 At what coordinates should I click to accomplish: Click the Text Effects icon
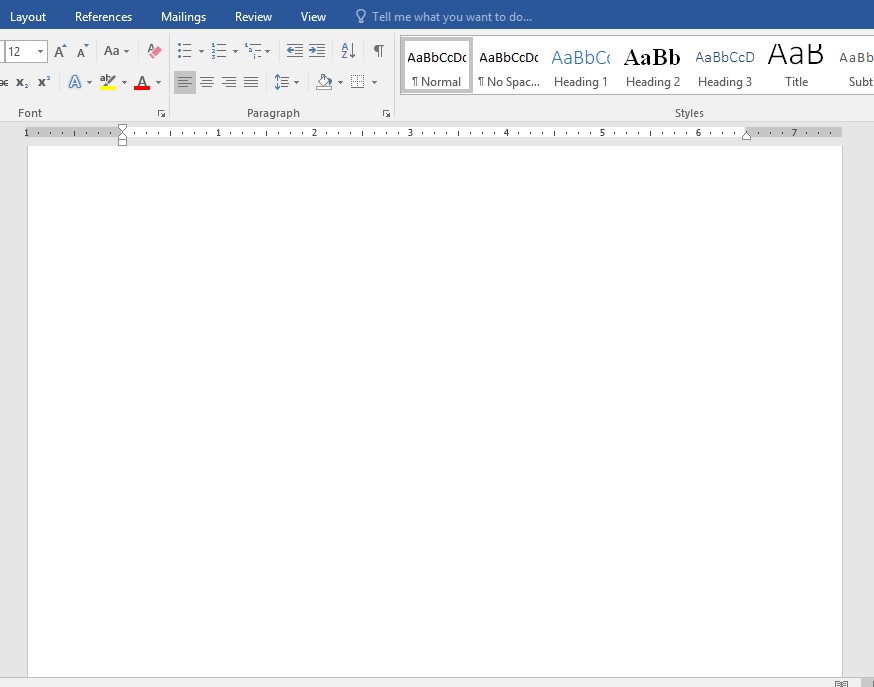(74, 82)
